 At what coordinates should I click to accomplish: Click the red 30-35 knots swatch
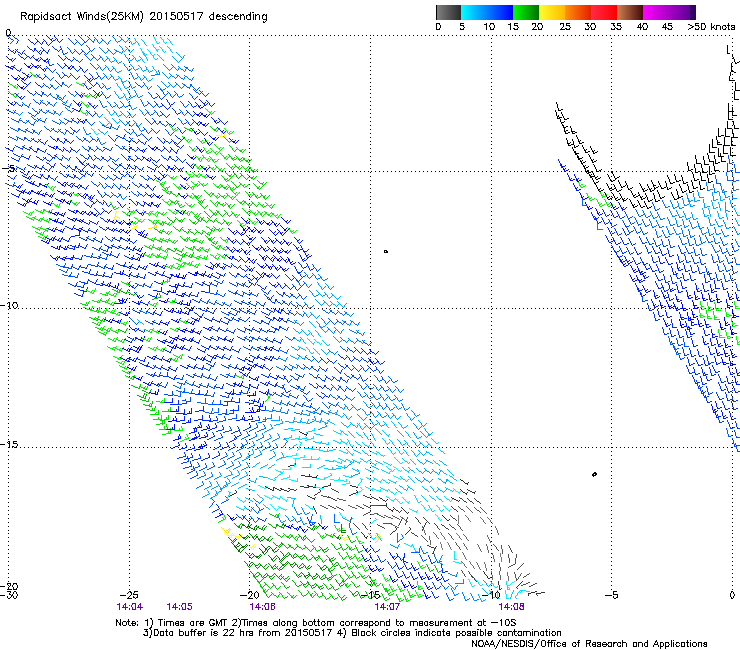(x=604, y=12)
